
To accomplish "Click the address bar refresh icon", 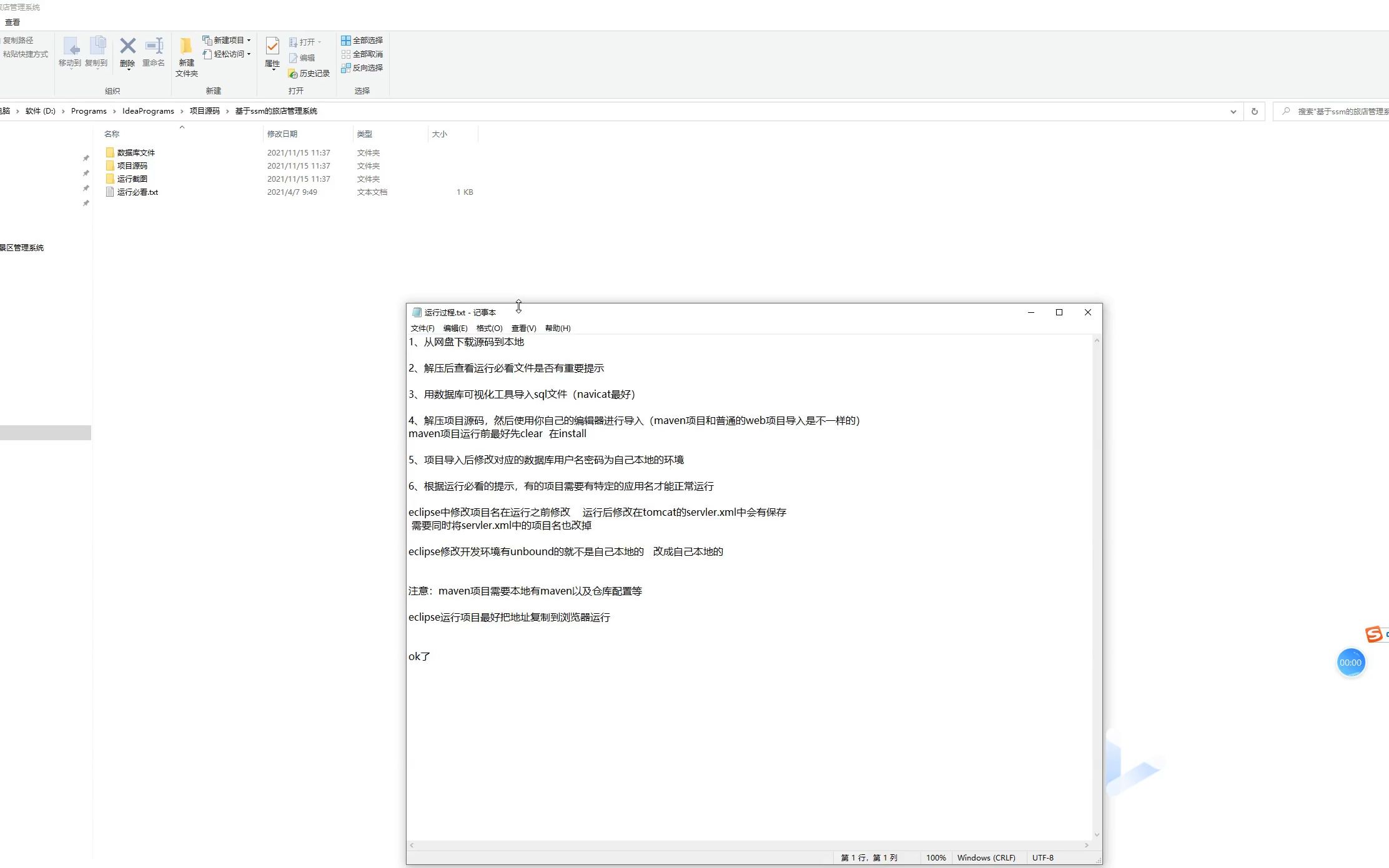I will 1254,111.
